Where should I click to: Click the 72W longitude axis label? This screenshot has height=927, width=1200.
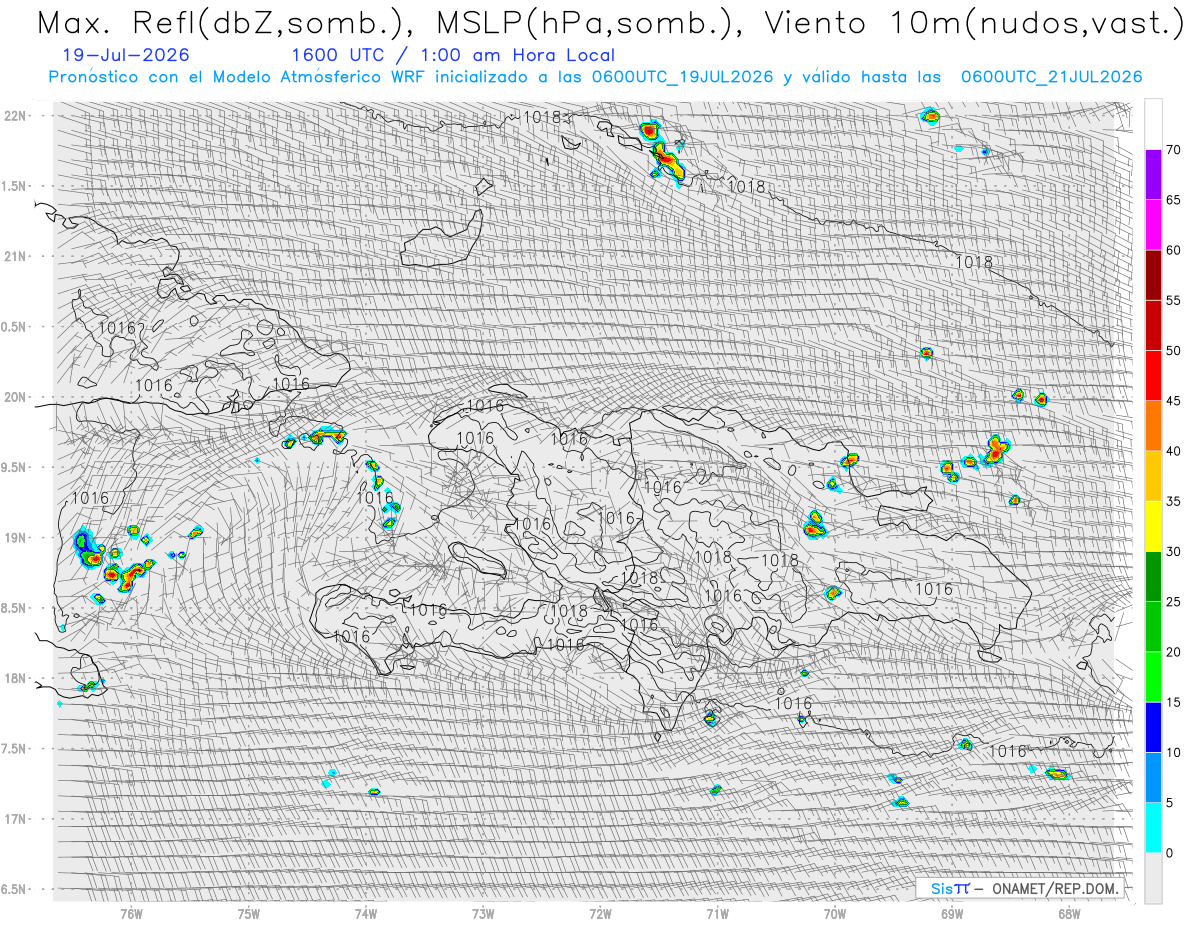[600, 912]
